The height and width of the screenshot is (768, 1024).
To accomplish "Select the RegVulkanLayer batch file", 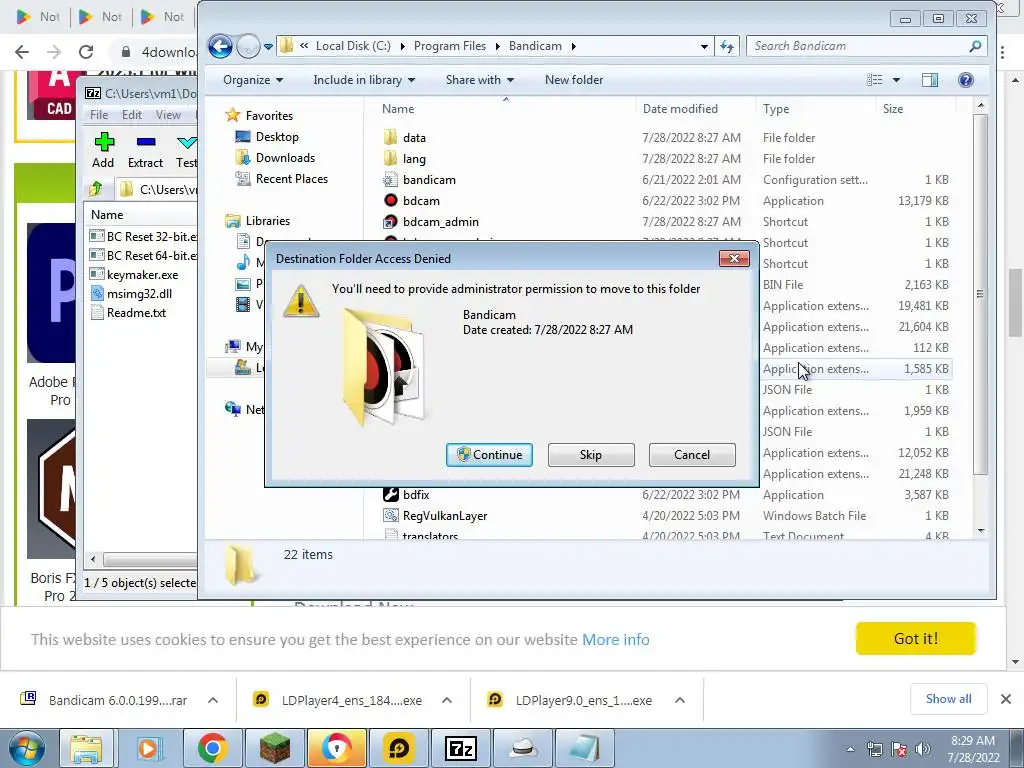I will click(x=445, y=516).
